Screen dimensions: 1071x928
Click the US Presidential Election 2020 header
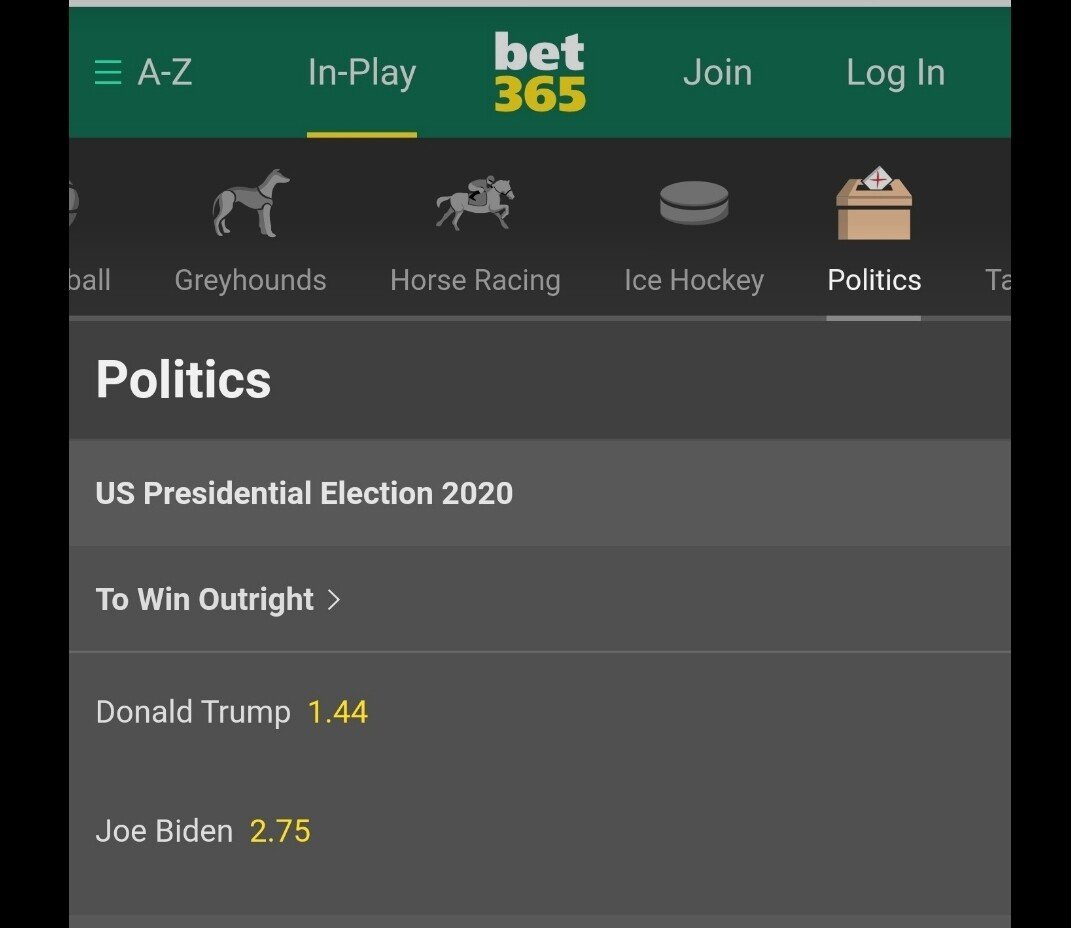pyautogui.click(x=304, y=493)
